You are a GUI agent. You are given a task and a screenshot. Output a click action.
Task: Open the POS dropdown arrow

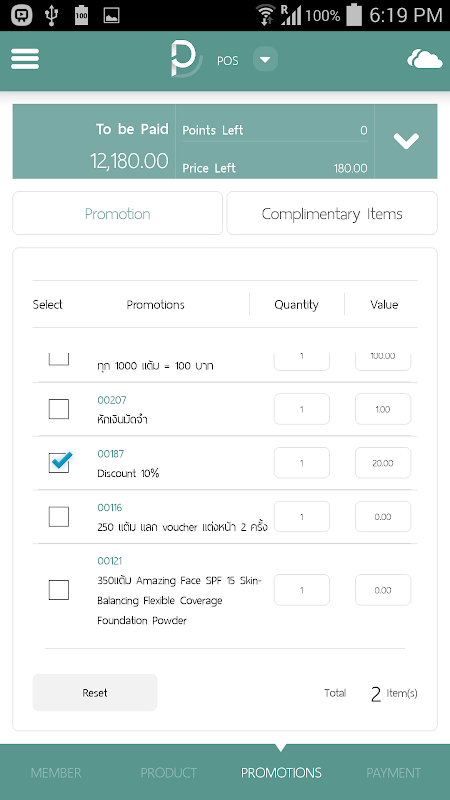point(265,59)
